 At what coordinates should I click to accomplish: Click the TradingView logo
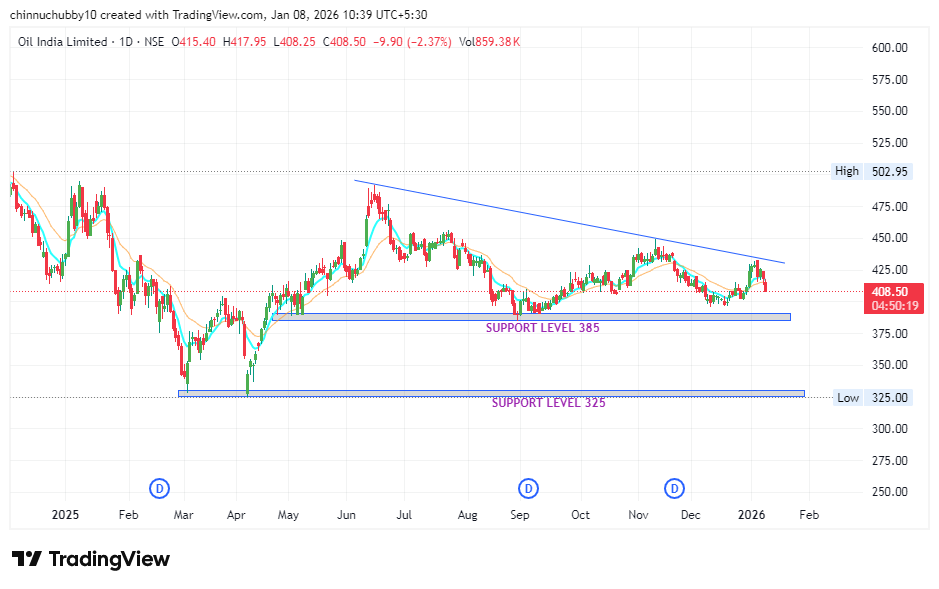tap(91, 559)
